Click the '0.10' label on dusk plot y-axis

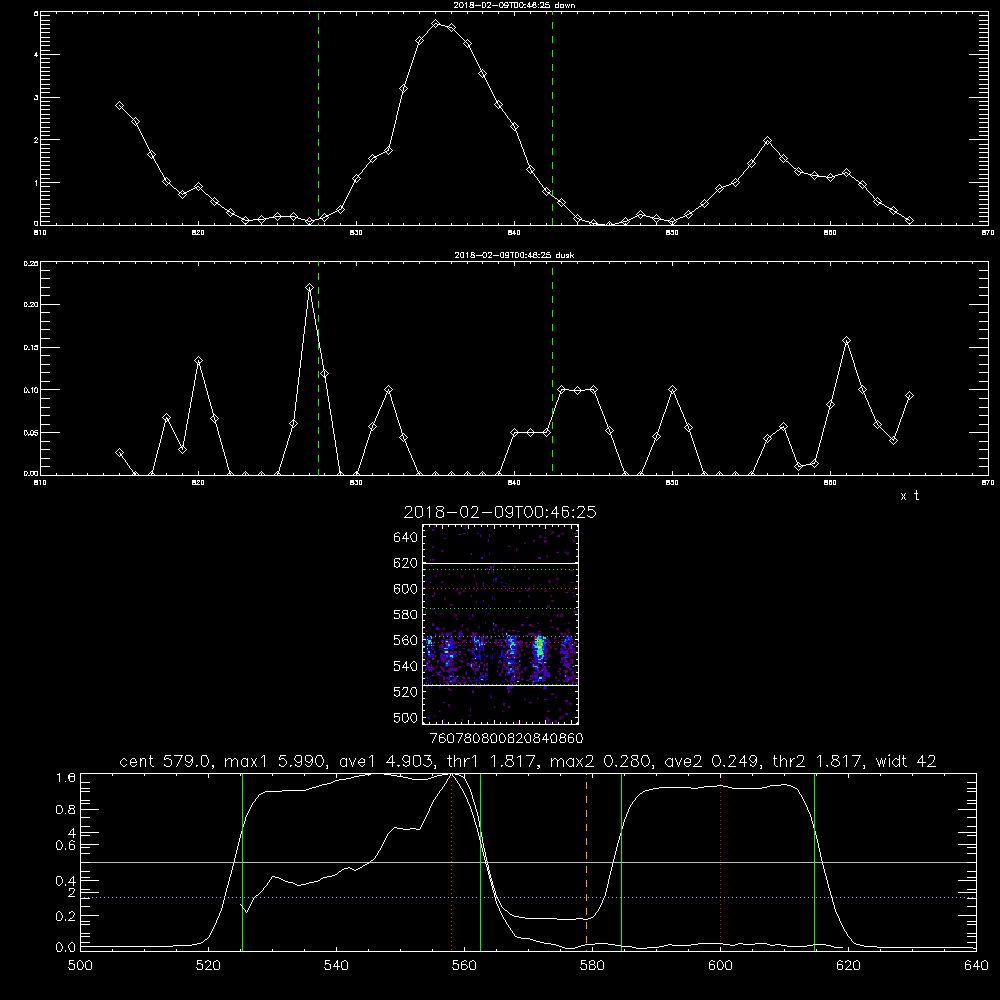click(x=31, y=390)
